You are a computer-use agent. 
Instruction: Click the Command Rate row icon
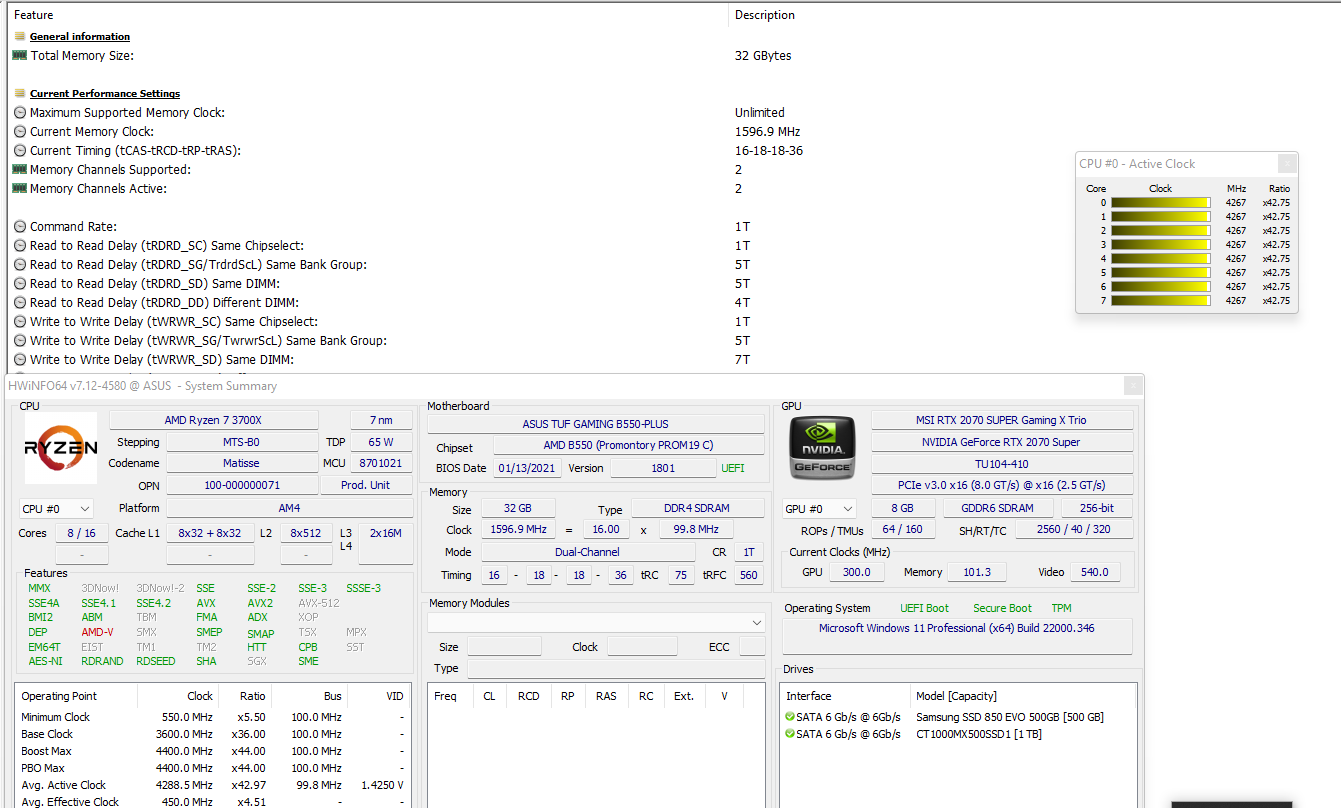[x=19, y=227]
